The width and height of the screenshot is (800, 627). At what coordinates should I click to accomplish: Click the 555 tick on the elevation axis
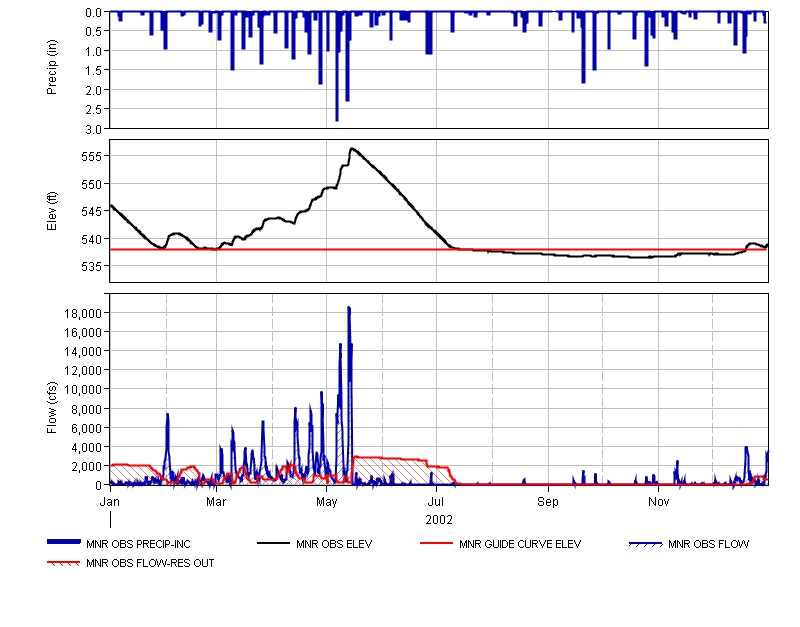point(90,157)
